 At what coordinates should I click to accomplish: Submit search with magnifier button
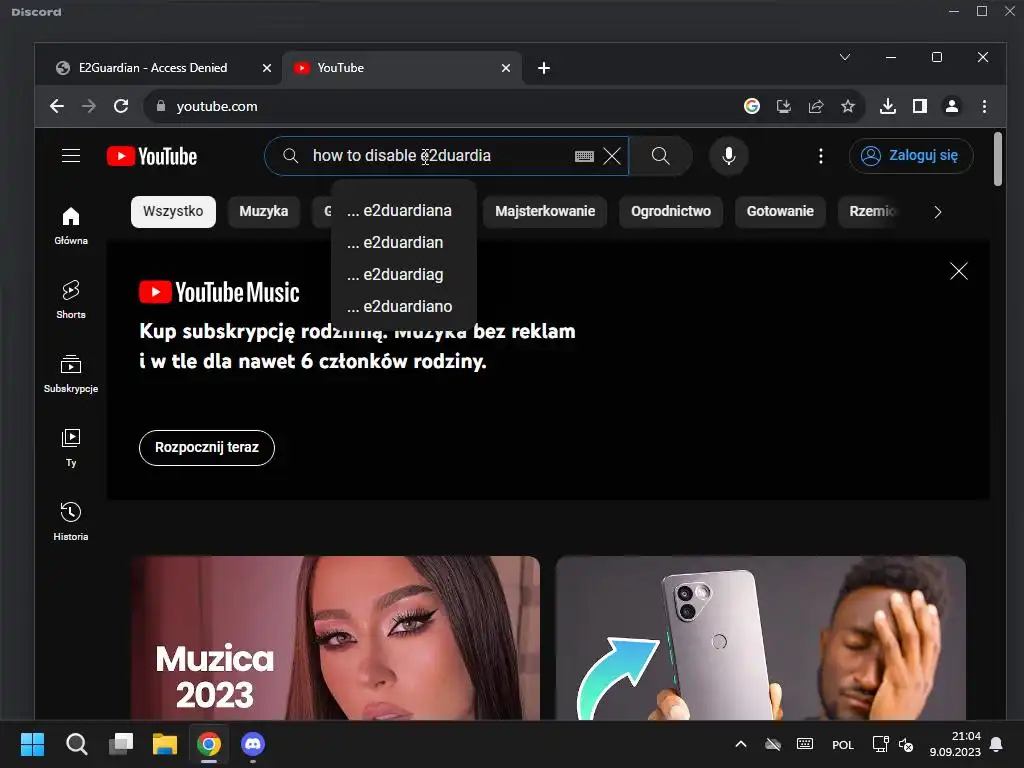660,156
